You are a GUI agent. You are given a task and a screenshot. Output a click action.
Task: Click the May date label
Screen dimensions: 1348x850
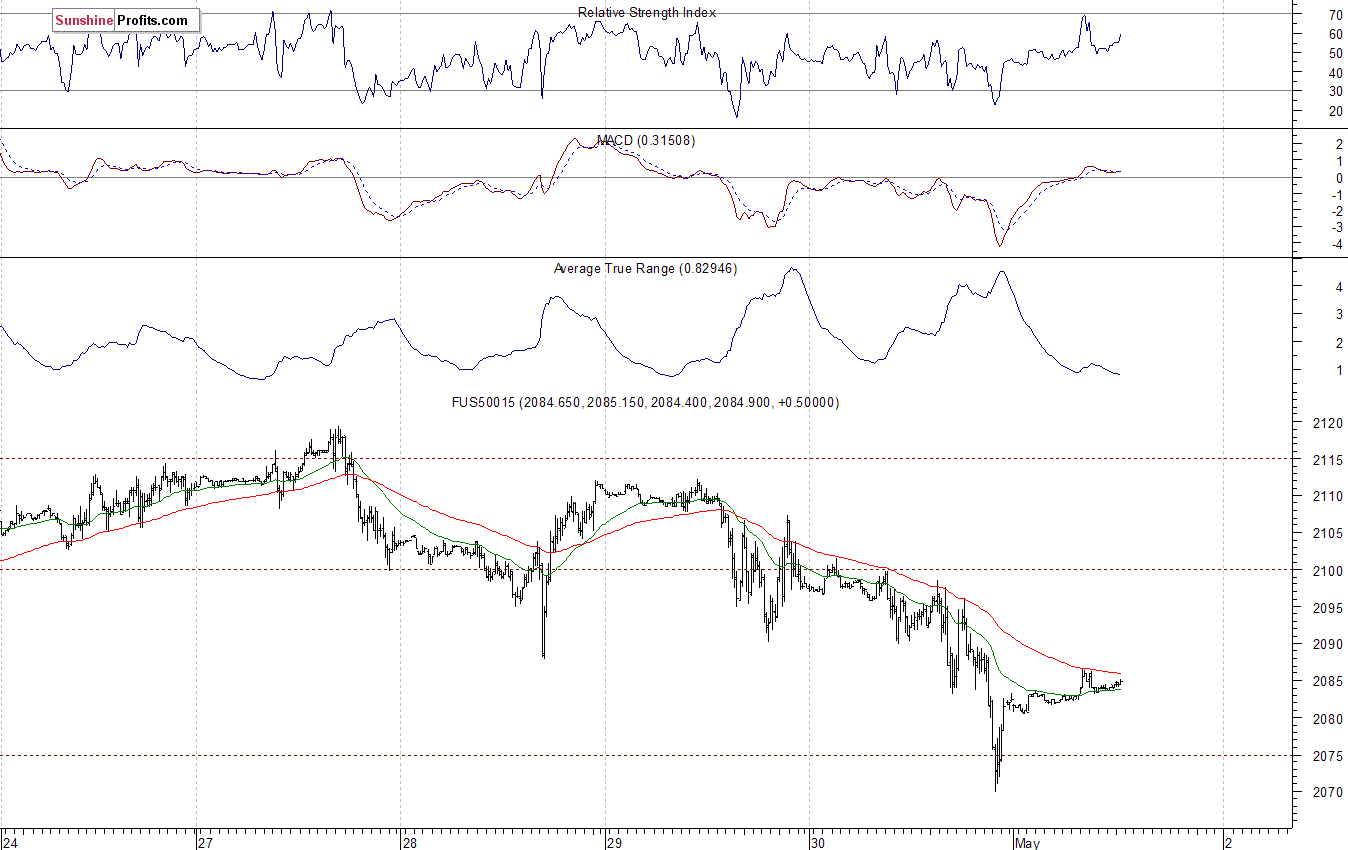click(1027, 843)
